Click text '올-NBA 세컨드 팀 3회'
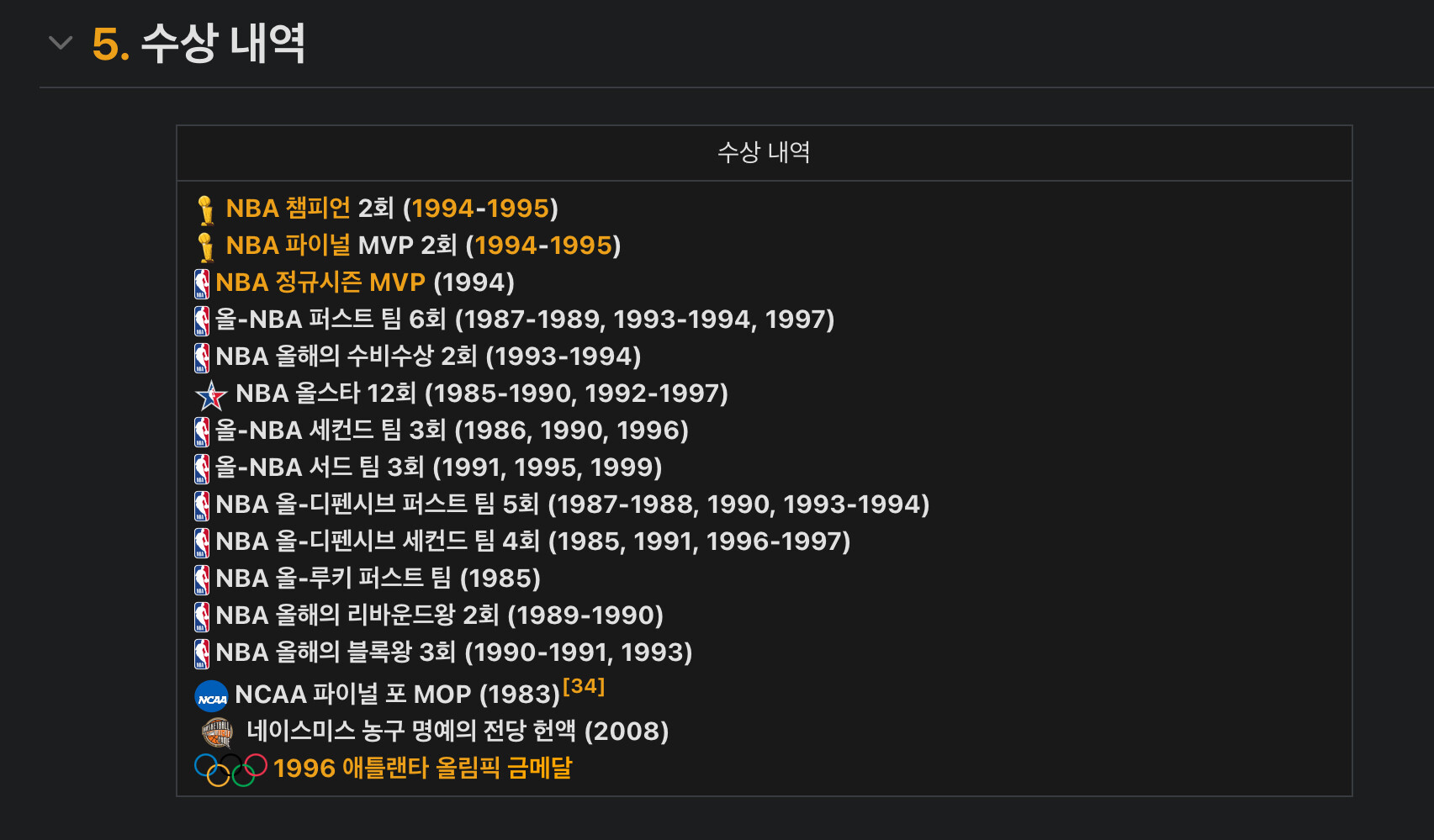Viewport: 1434px width, 840px height. point(331,430)
